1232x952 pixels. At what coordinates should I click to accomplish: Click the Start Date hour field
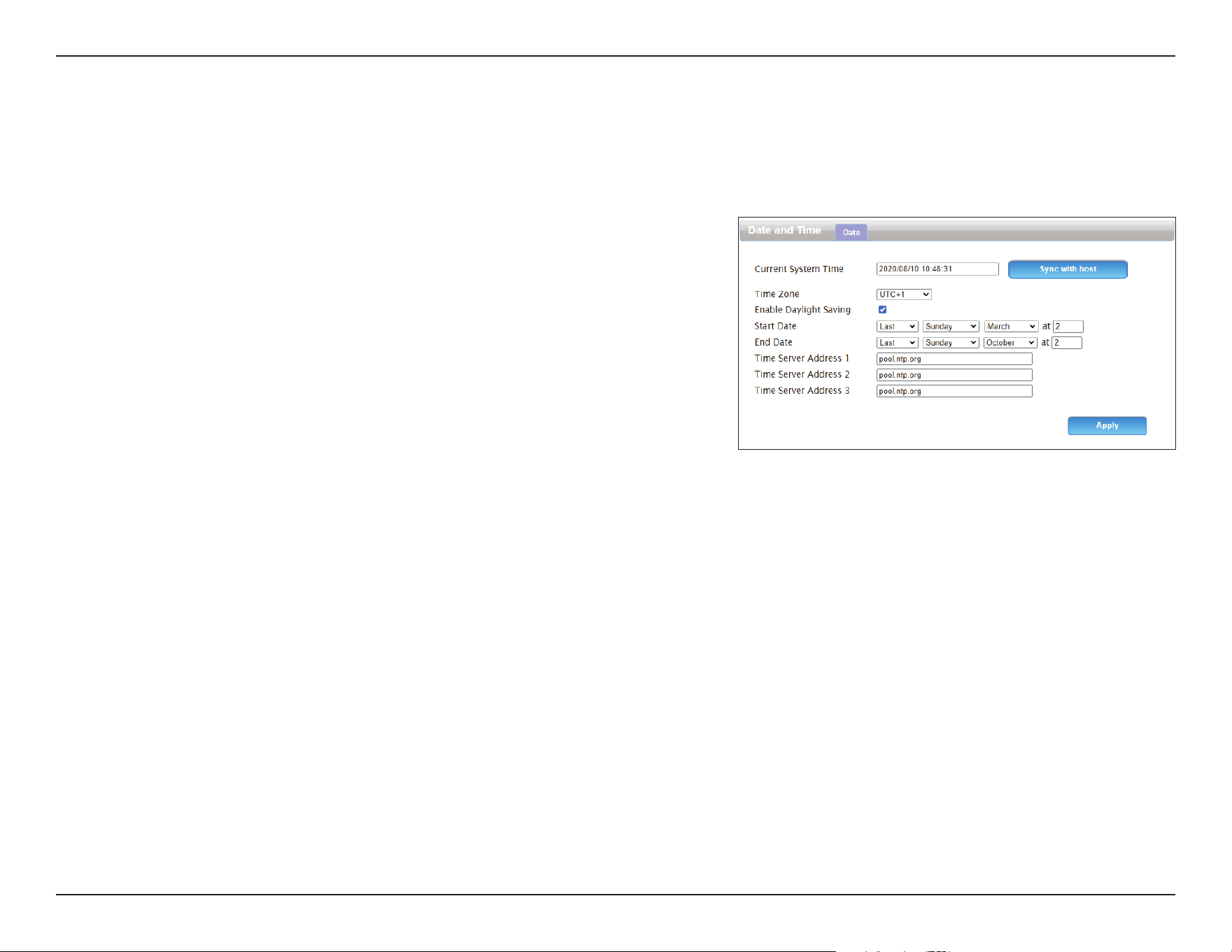pyautogui.click(x=1068, y=327)
